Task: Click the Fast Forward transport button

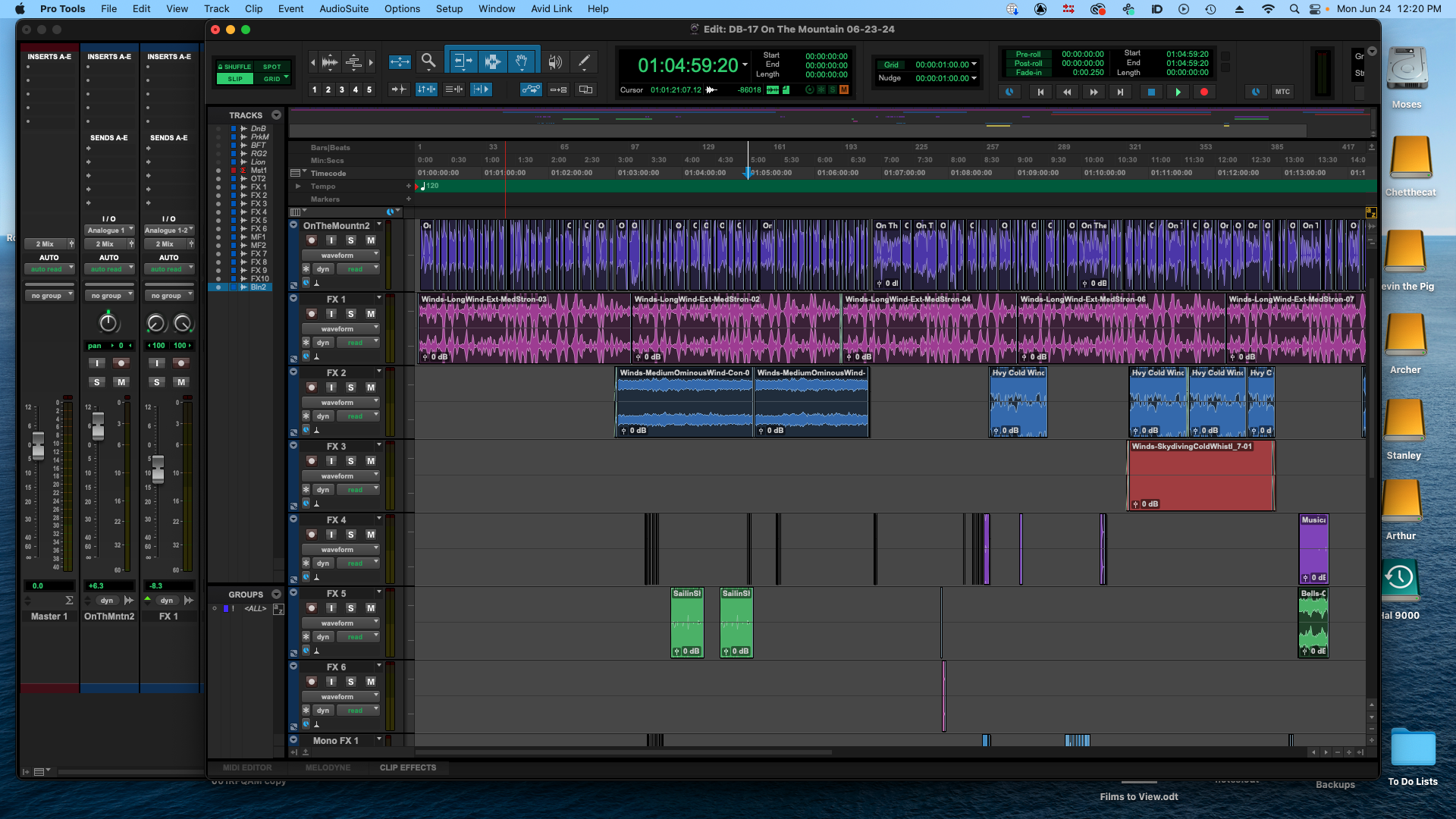Action: pos(1094,92)
